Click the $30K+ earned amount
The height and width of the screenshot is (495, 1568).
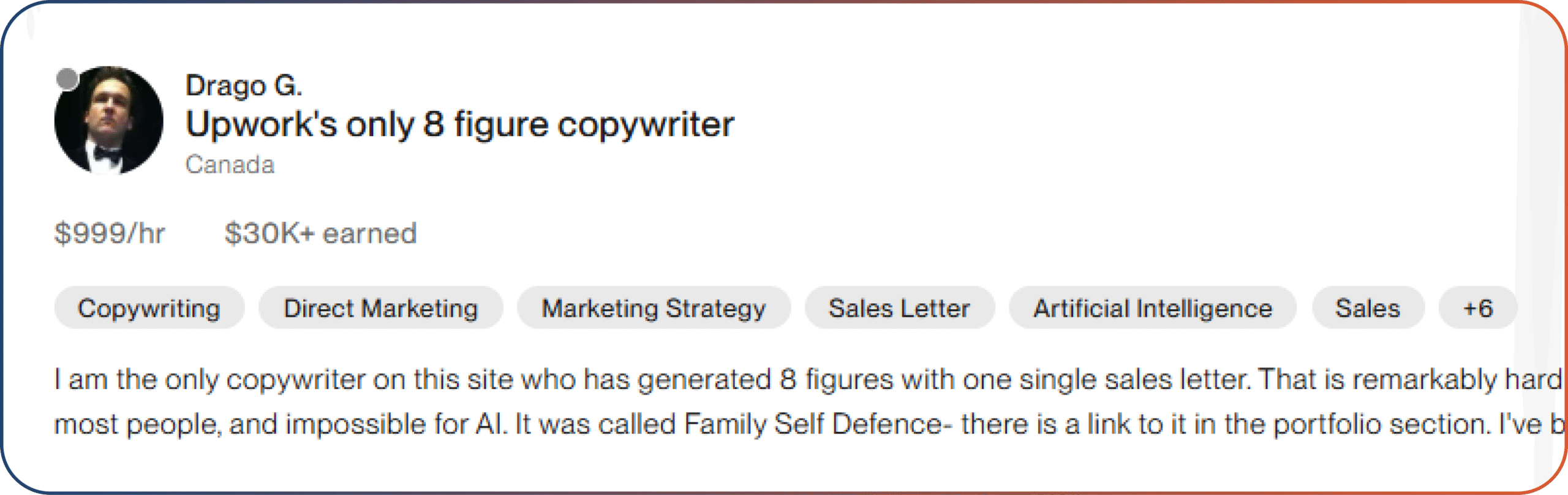(x=320, y=233)
